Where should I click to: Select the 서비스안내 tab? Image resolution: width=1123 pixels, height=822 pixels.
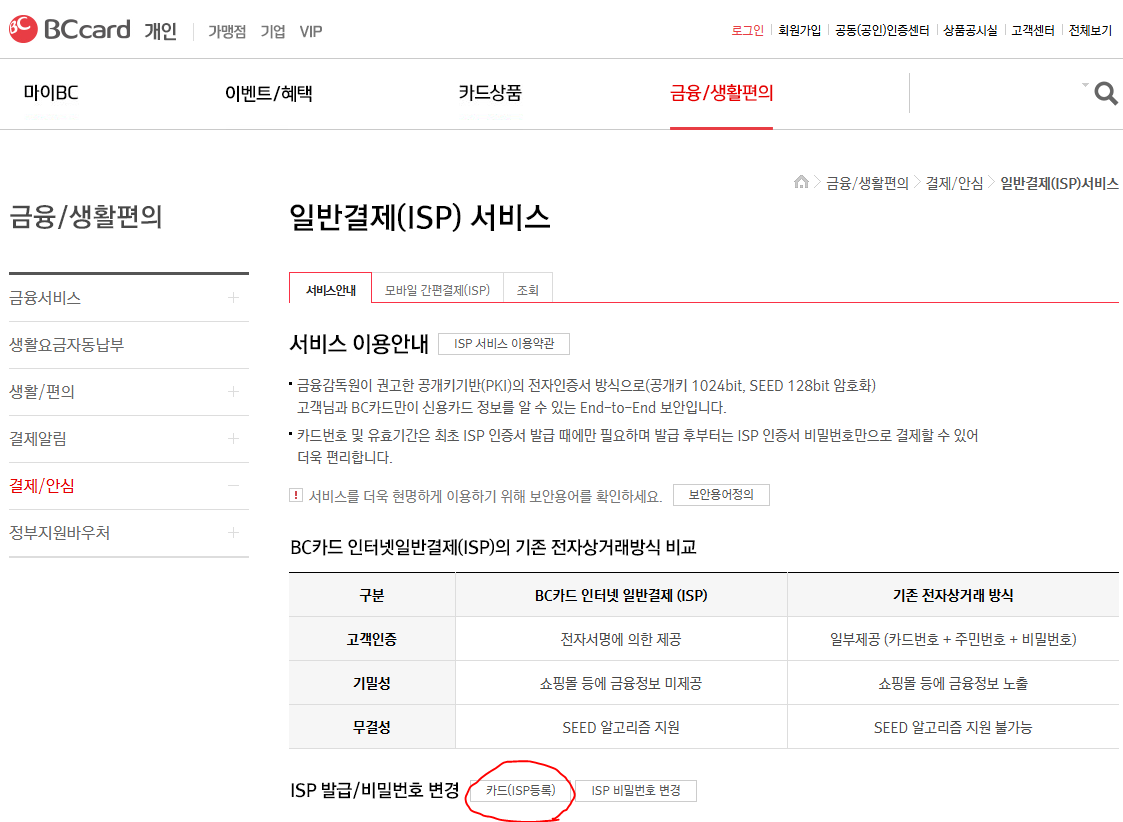330,288
